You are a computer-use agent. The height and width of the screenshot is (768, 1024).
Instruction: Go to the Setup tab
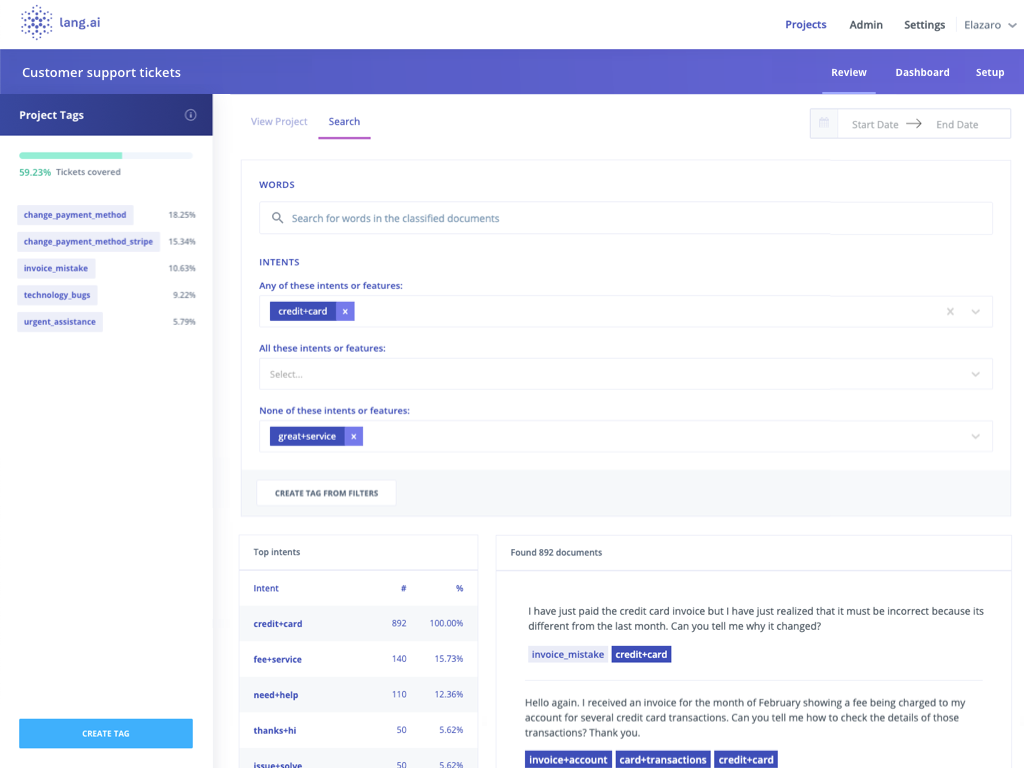point(989,72)
